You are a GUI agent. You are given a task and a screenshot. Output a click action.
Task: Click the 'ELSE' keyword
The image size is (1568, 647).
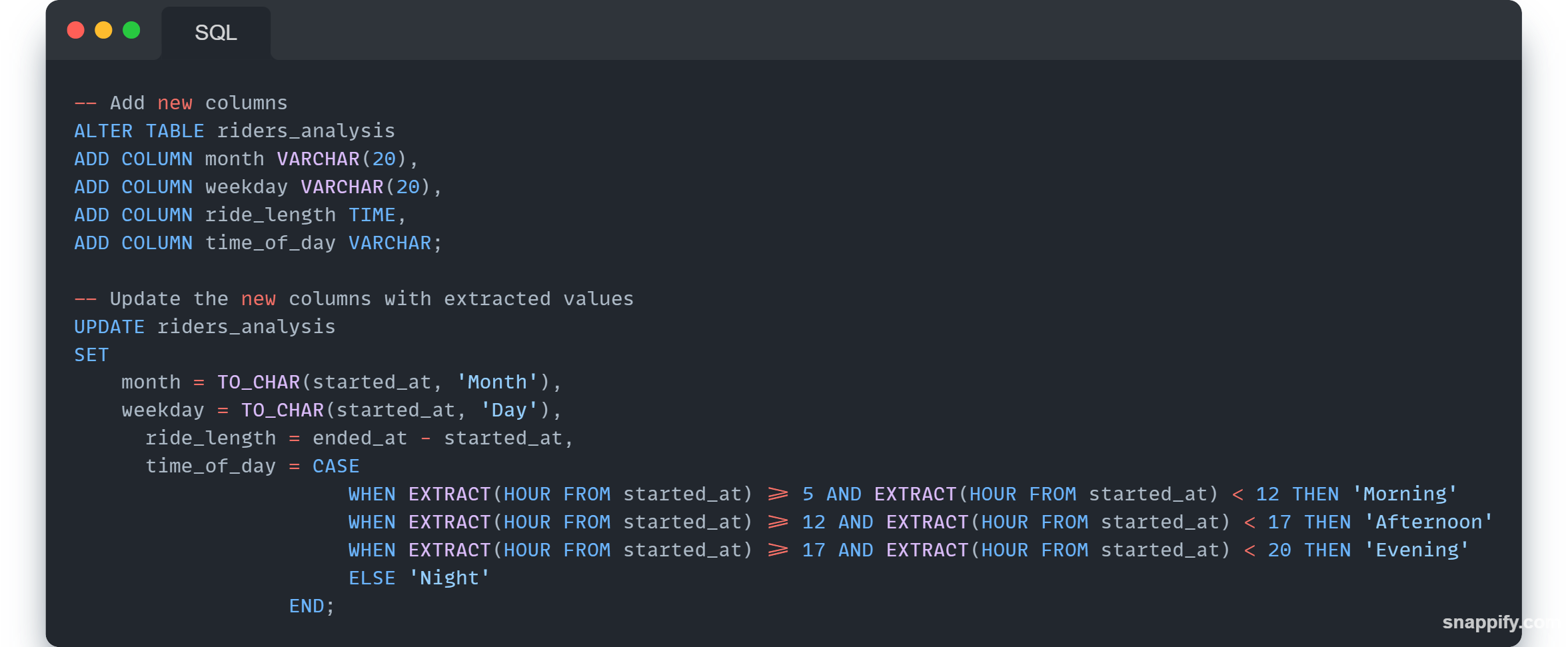coord(372,578)
